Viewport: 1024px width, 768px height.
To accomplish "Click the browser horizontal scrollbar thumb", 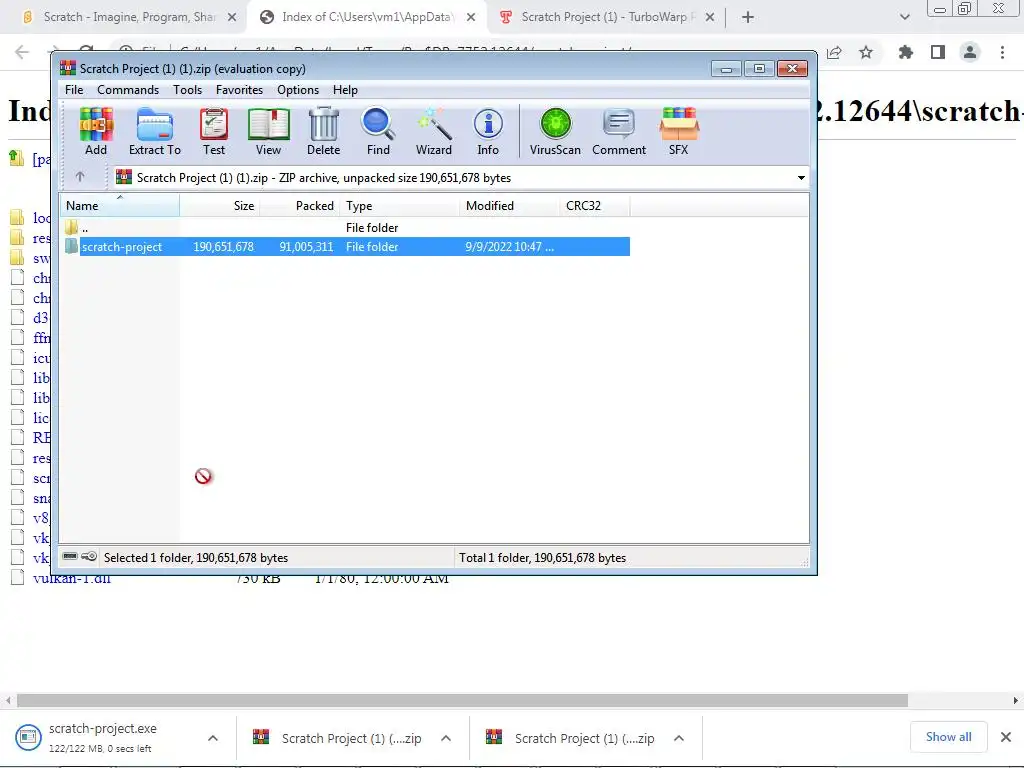I will click(x=462, y=700).
